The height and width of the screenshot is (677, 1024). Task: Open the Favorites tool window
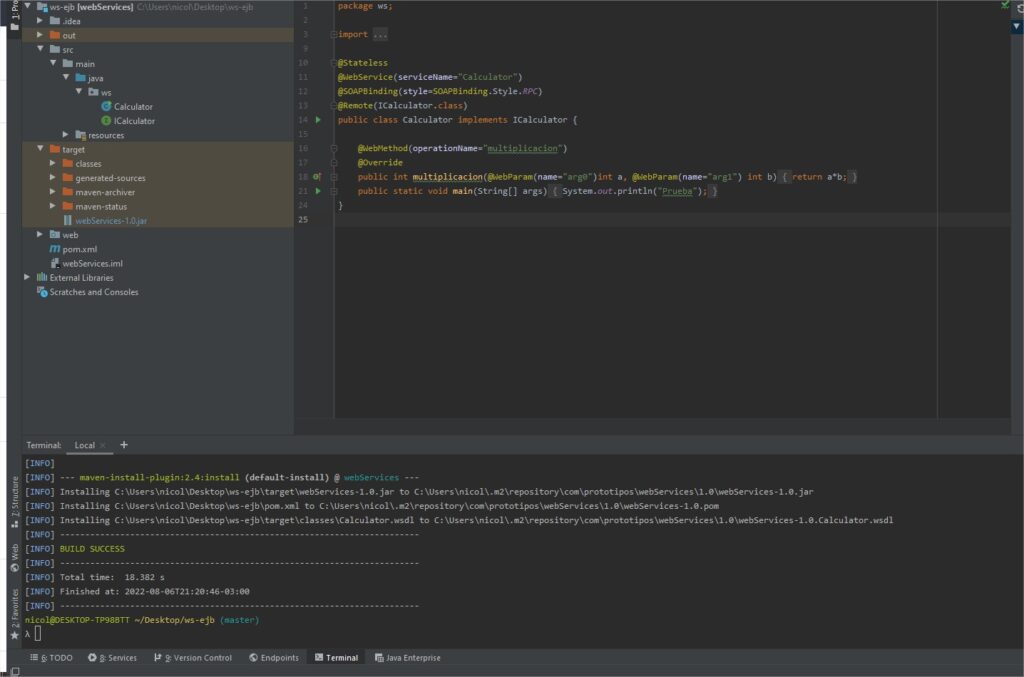click(x=14, y=612)
